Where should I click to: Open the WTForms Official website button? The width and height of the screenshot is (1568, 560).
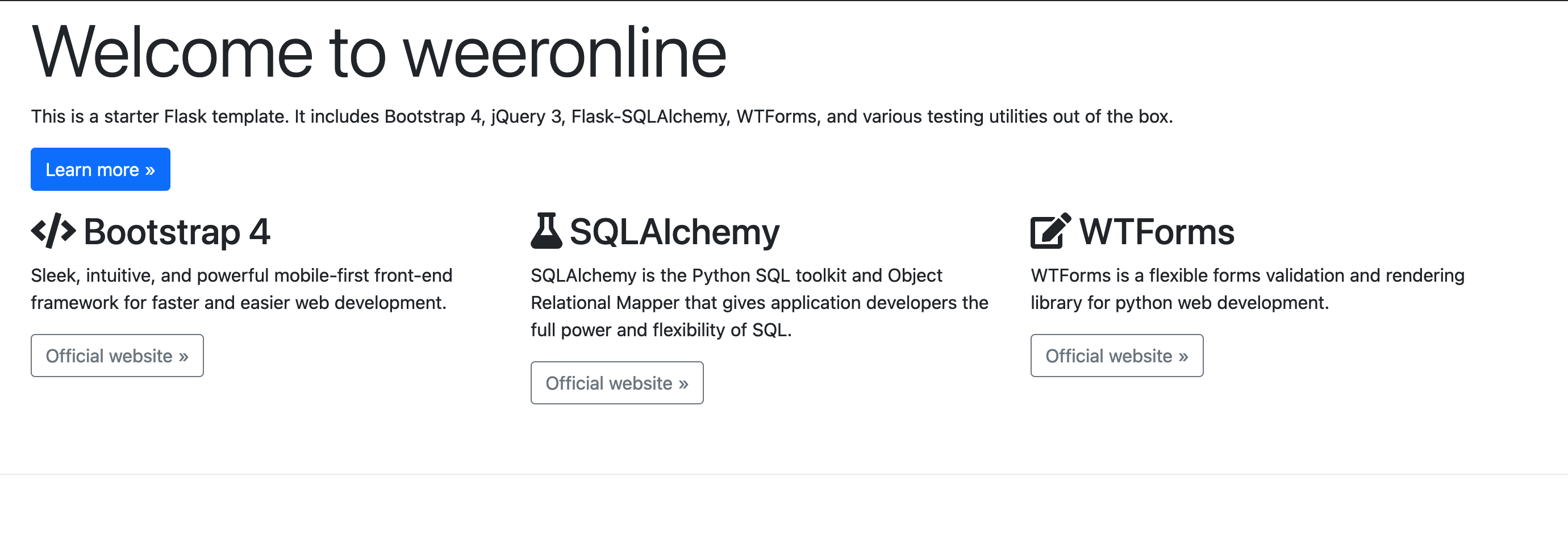tap(1116, 356)
